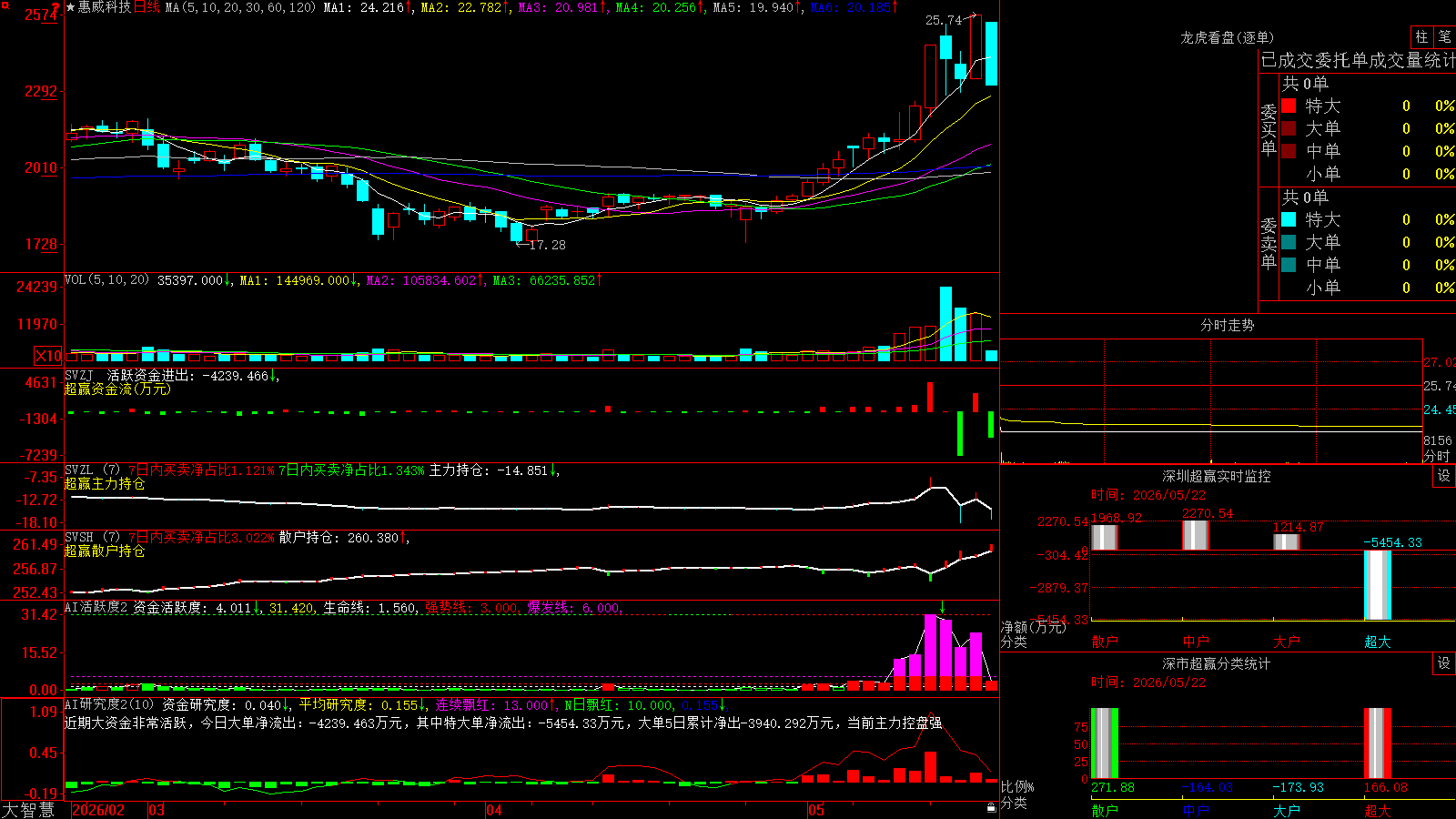Screen dimensions: 1456x819
Task: Click the lock icon at chart bottom-right
Action: point(991,808)
